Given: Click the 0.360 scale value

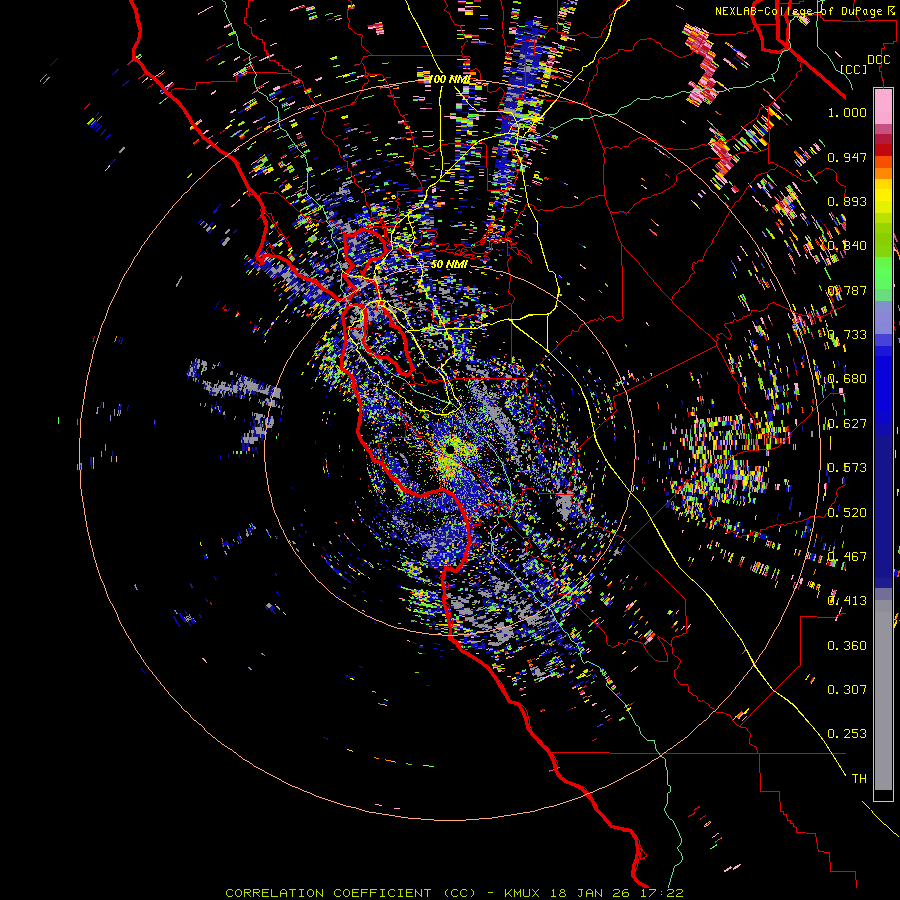Looking at the screenshot, I should (x=847, y=646).
